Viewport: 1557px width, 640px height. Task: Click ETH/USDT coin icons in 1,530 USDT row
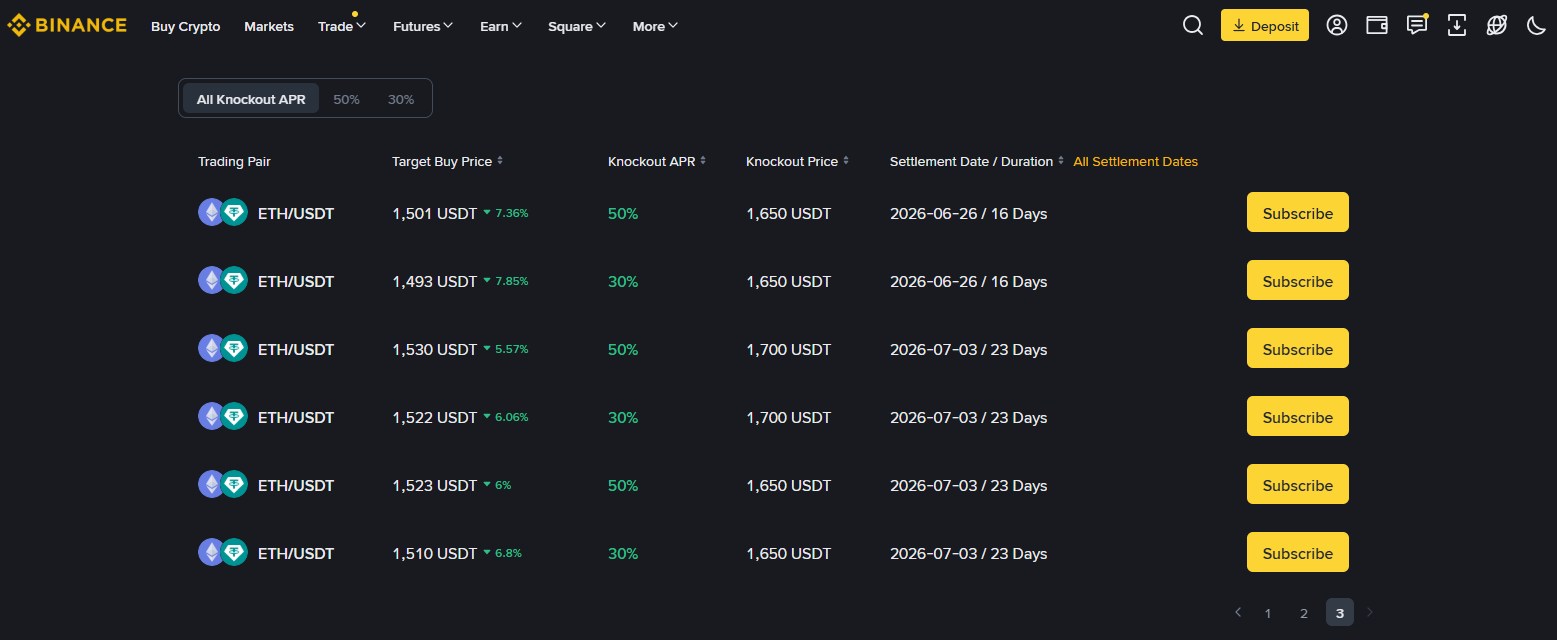coord(223,348)
